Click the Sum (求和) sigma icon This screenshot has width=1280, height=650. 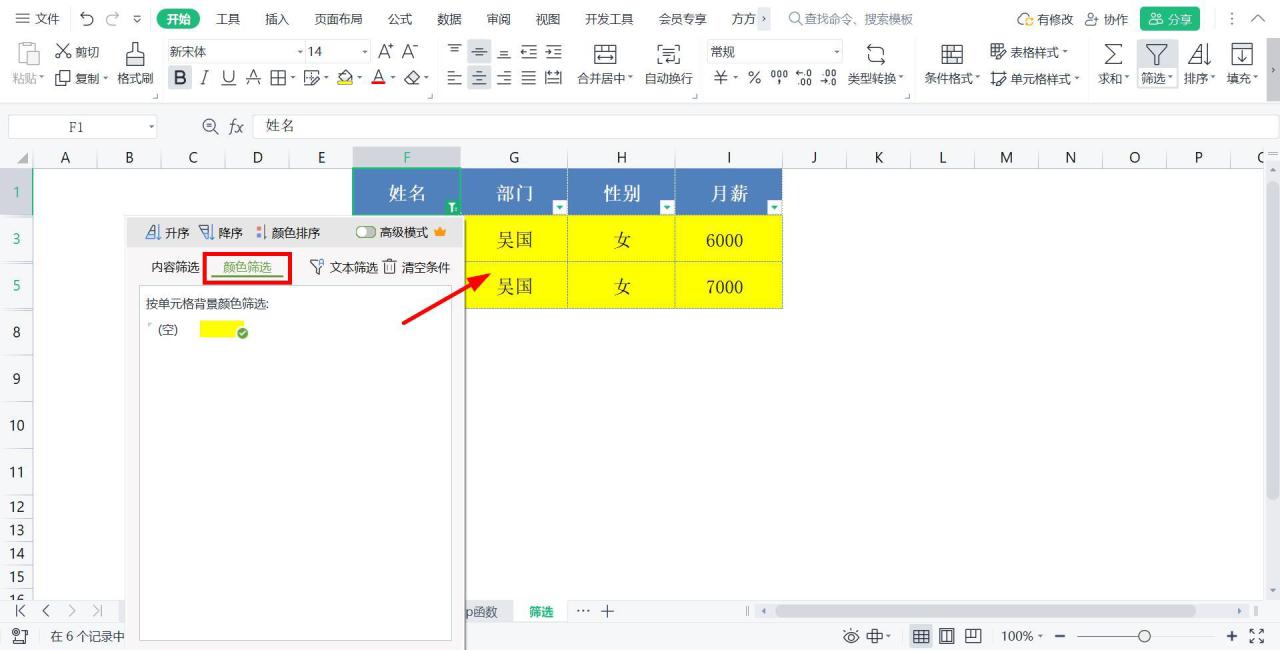pyautogui.click(x=1112, y=55)
